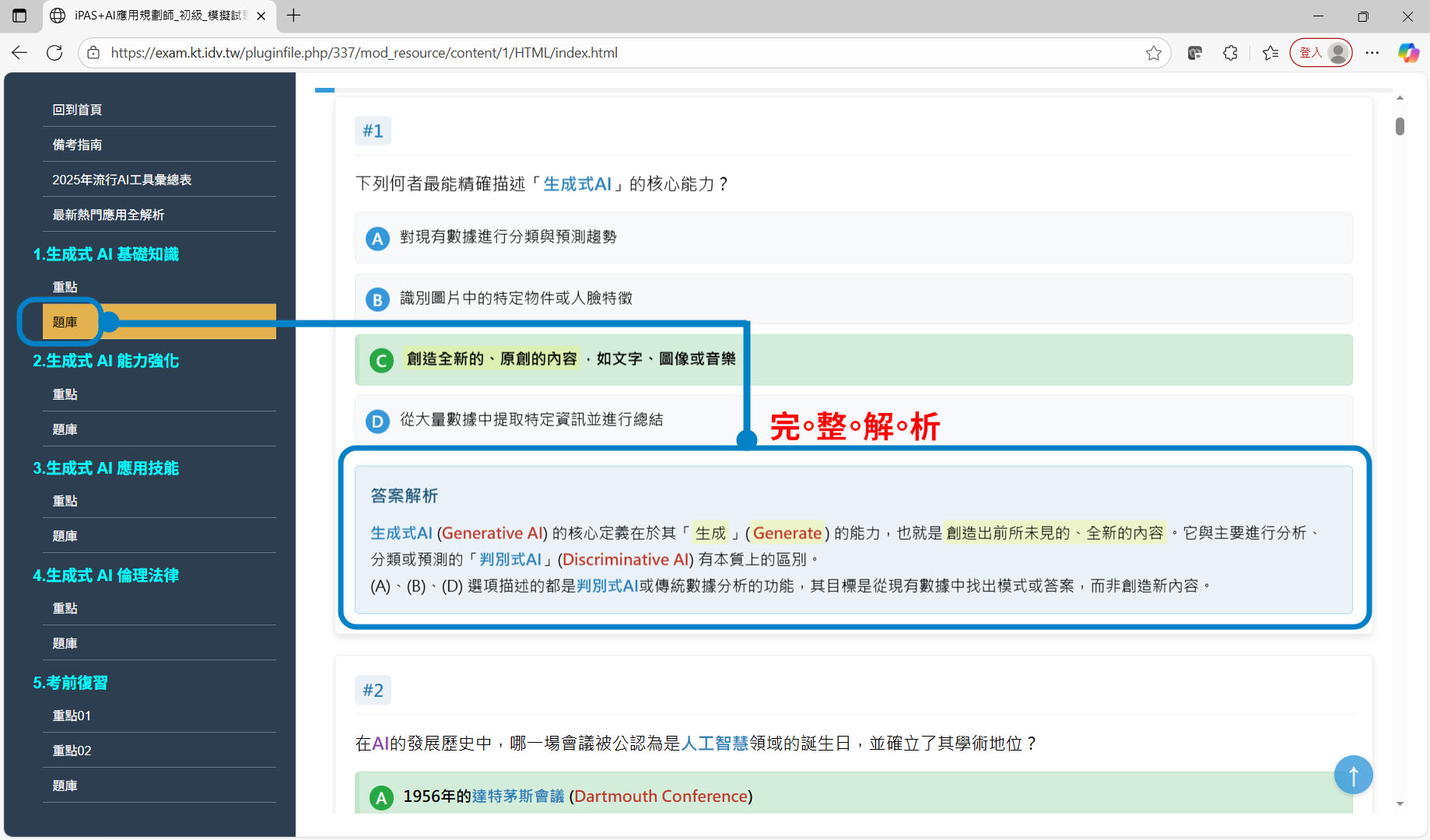Open 2025年流行AI工具彙總表 page
The height and width of the screenshot is (840, 1430).
tap(159, 180)
